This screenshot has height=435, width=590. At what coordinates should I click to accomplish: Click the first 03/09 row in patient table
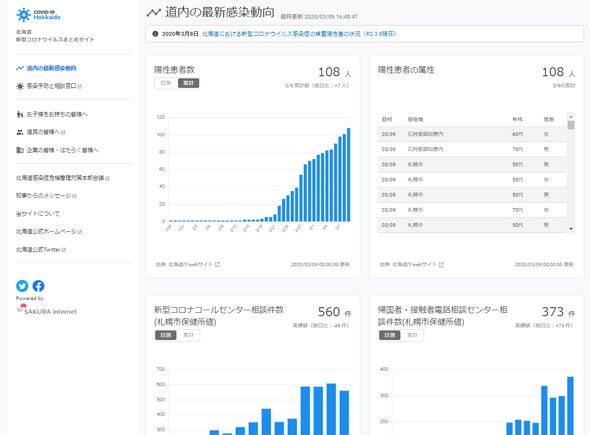point(472,134)
